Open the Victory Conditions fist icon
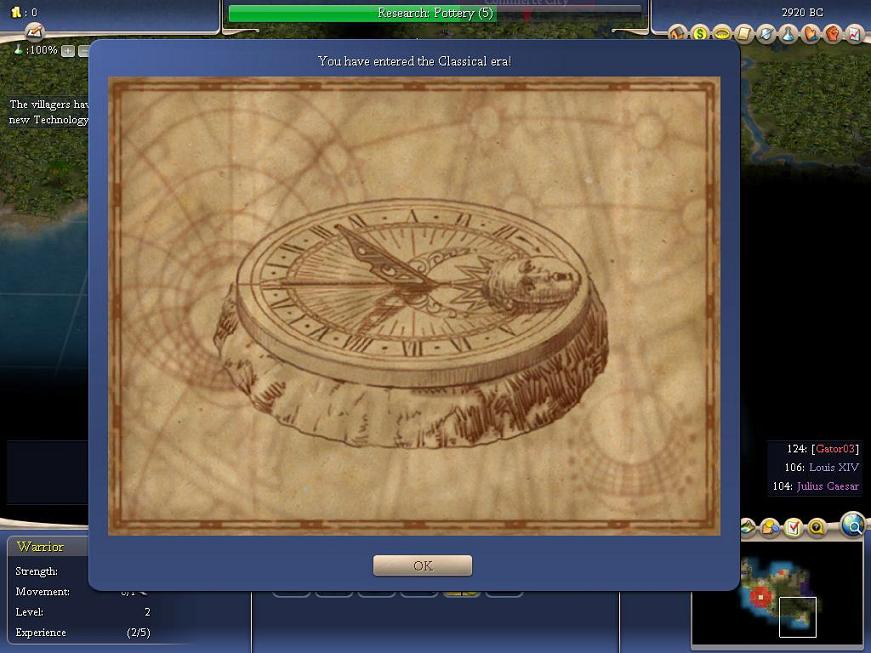Screen dimensions: 871x653 tap(832, 33)
